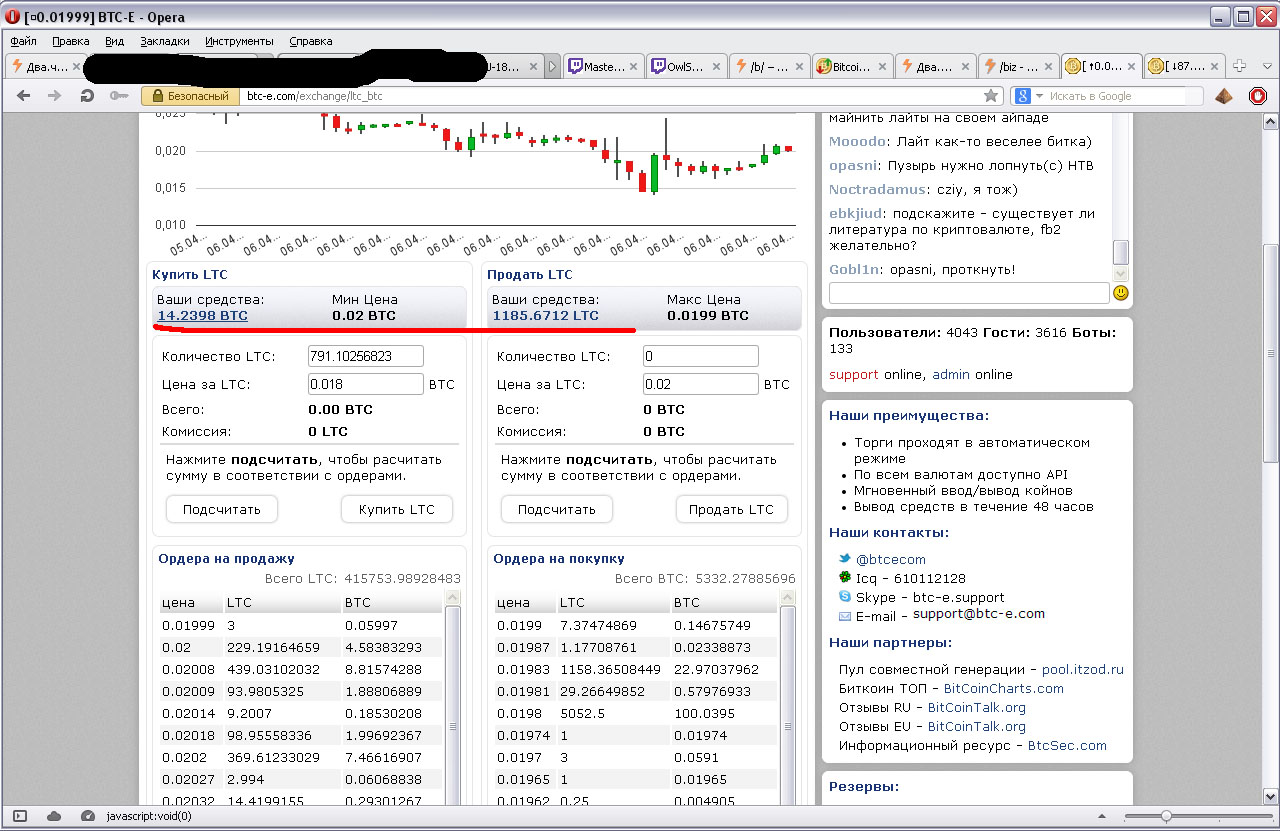Click the 14.2398 BTC balance link
Screen dimensions: 1280x831
click(202, 315)
